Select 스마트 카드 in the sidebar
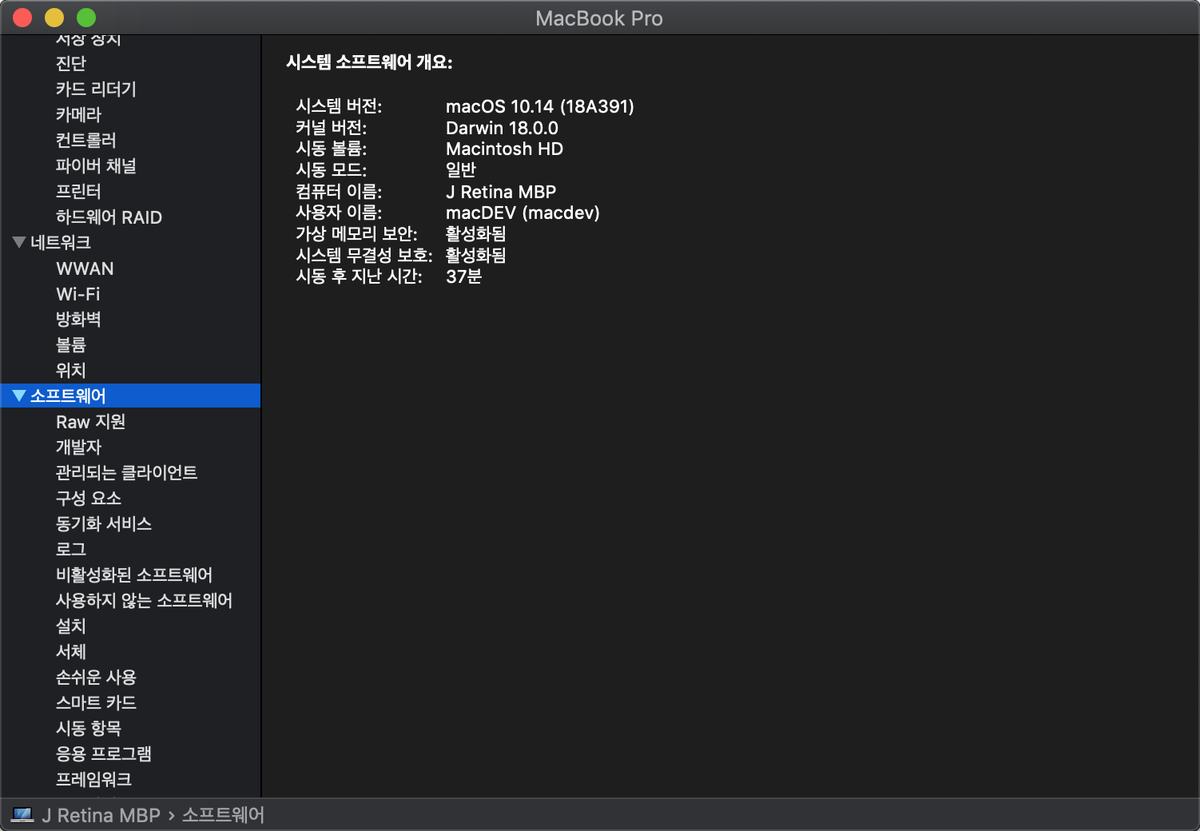This screenshot has width=1200, height=831. tap(96, 703)
